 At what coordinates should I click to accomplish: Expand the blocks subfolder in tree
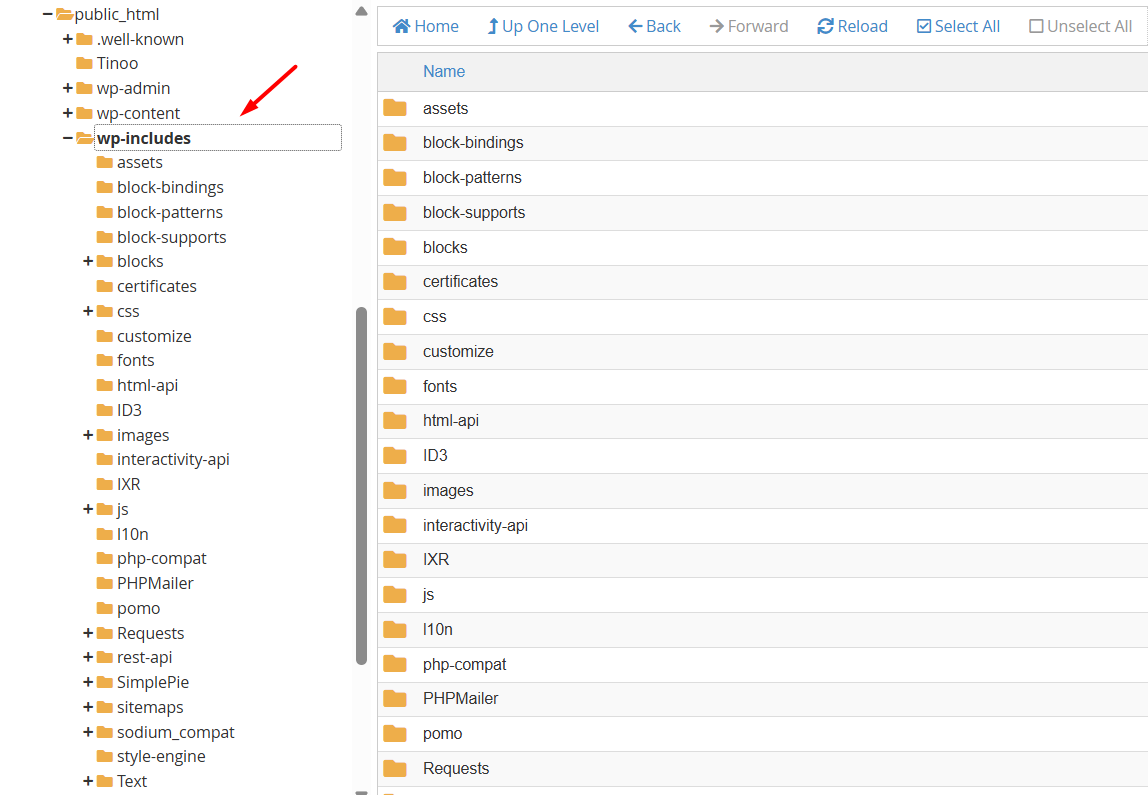(88, 261)
